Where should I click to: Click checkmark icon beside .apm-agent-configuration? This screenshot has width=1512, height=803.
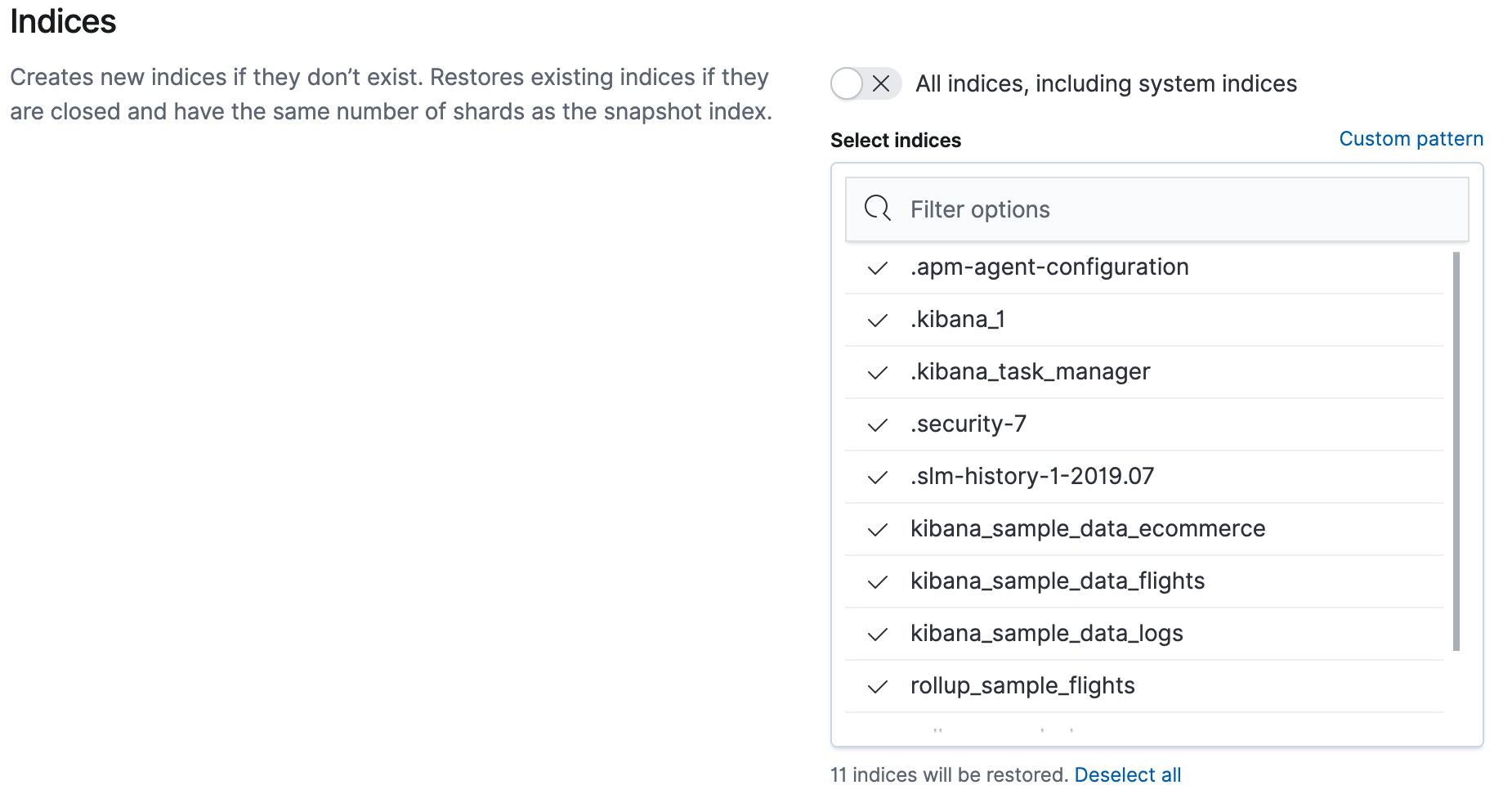(877, 268)
